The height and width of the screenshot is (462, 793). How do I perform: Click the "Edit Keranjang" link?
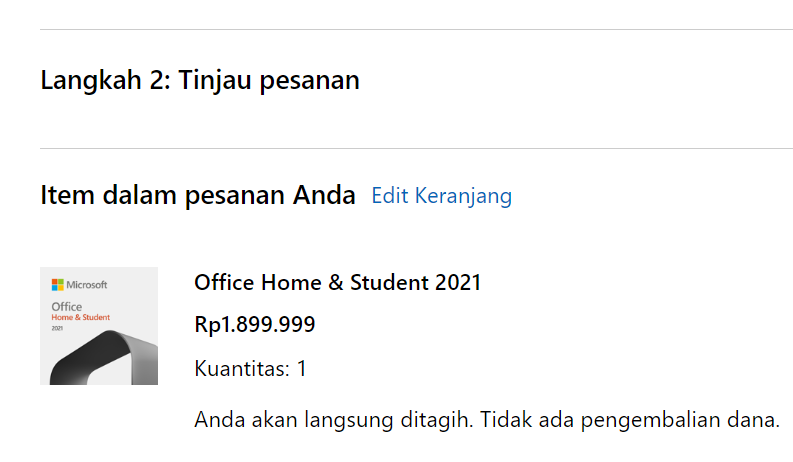(441, 196)
